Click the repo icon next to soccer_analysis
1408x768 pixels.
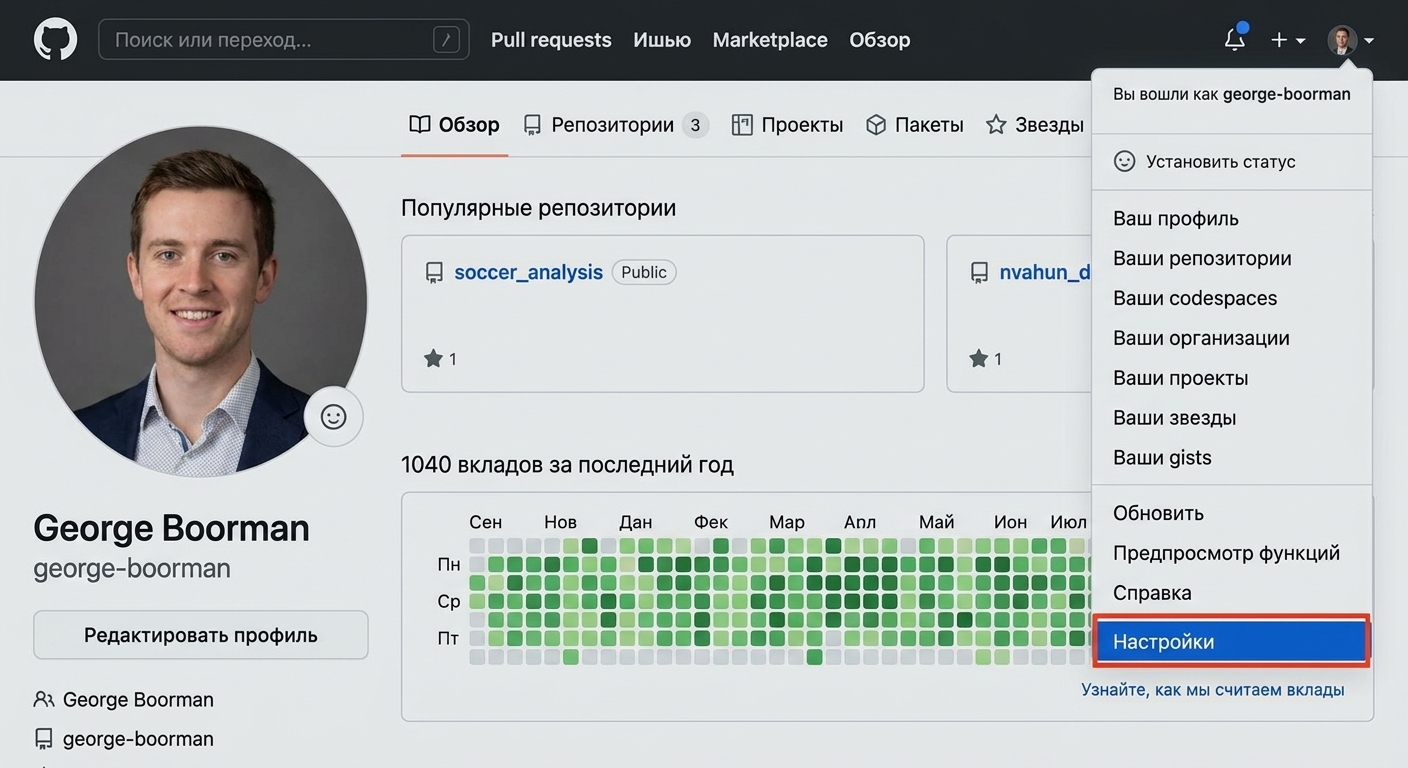(434, 272)
